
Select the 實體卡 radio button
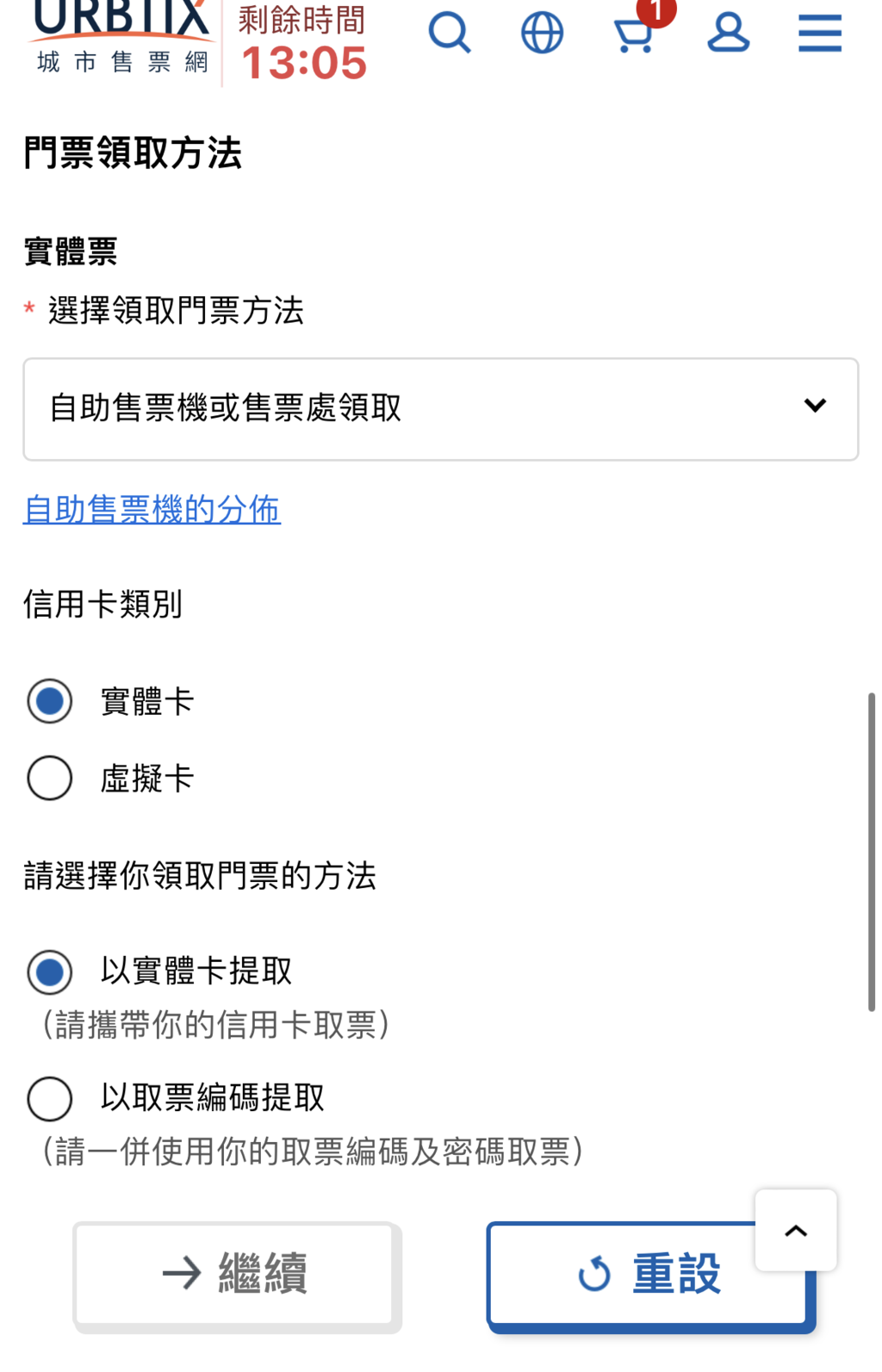[x=50, y=701]
